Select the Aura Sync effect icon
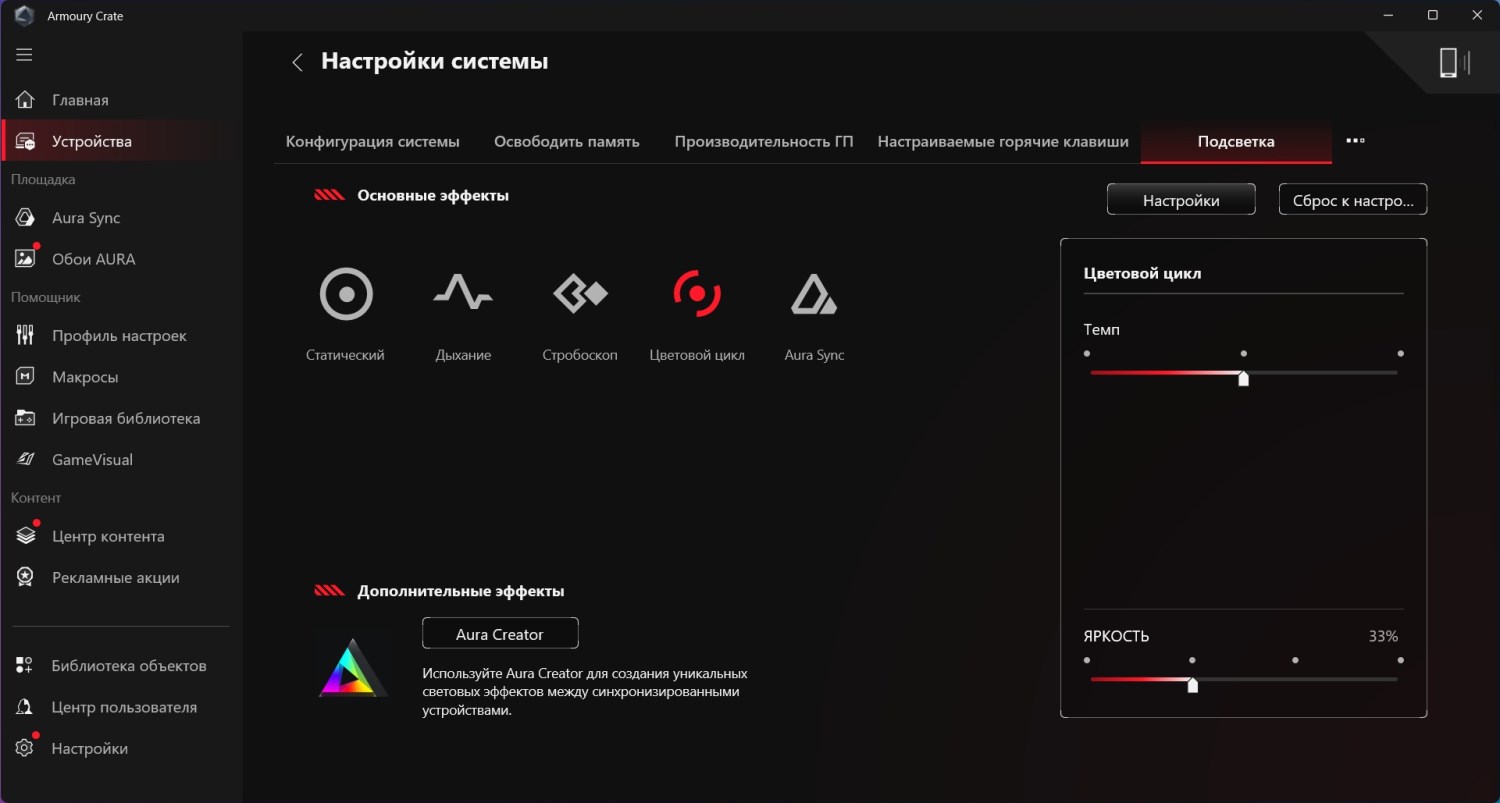1500x803 pixels. click(x=814, y=294)
